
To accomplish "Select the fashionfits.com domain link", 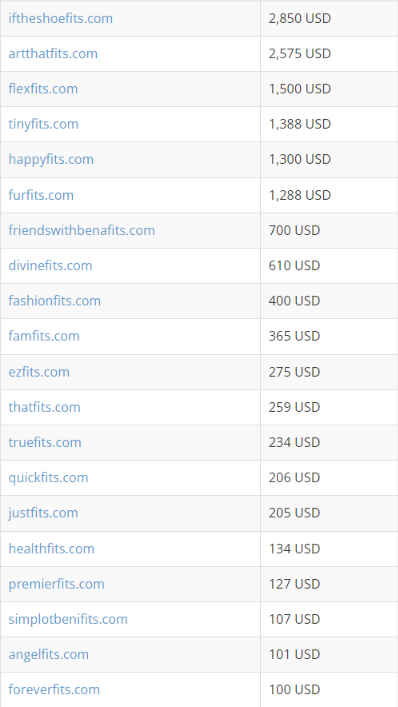I will [55, 301].
